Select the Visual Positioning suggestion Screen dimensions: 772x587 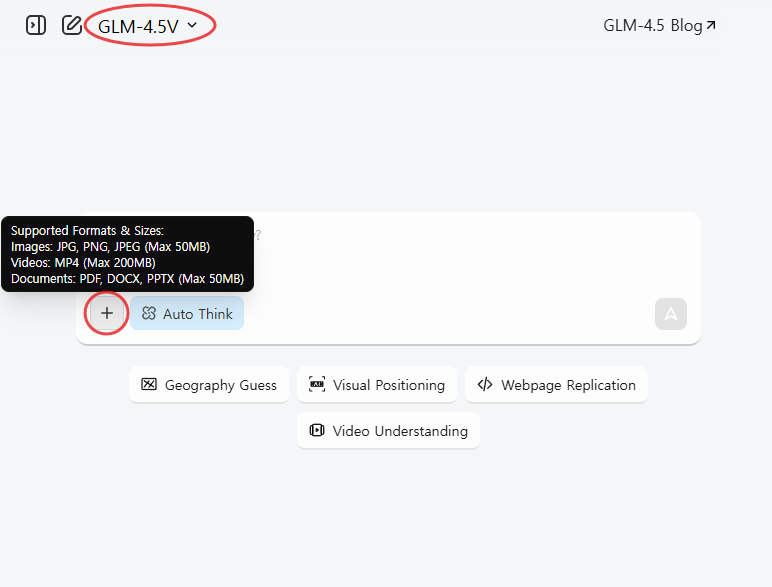pyautogui.click(x=377, y=385)
